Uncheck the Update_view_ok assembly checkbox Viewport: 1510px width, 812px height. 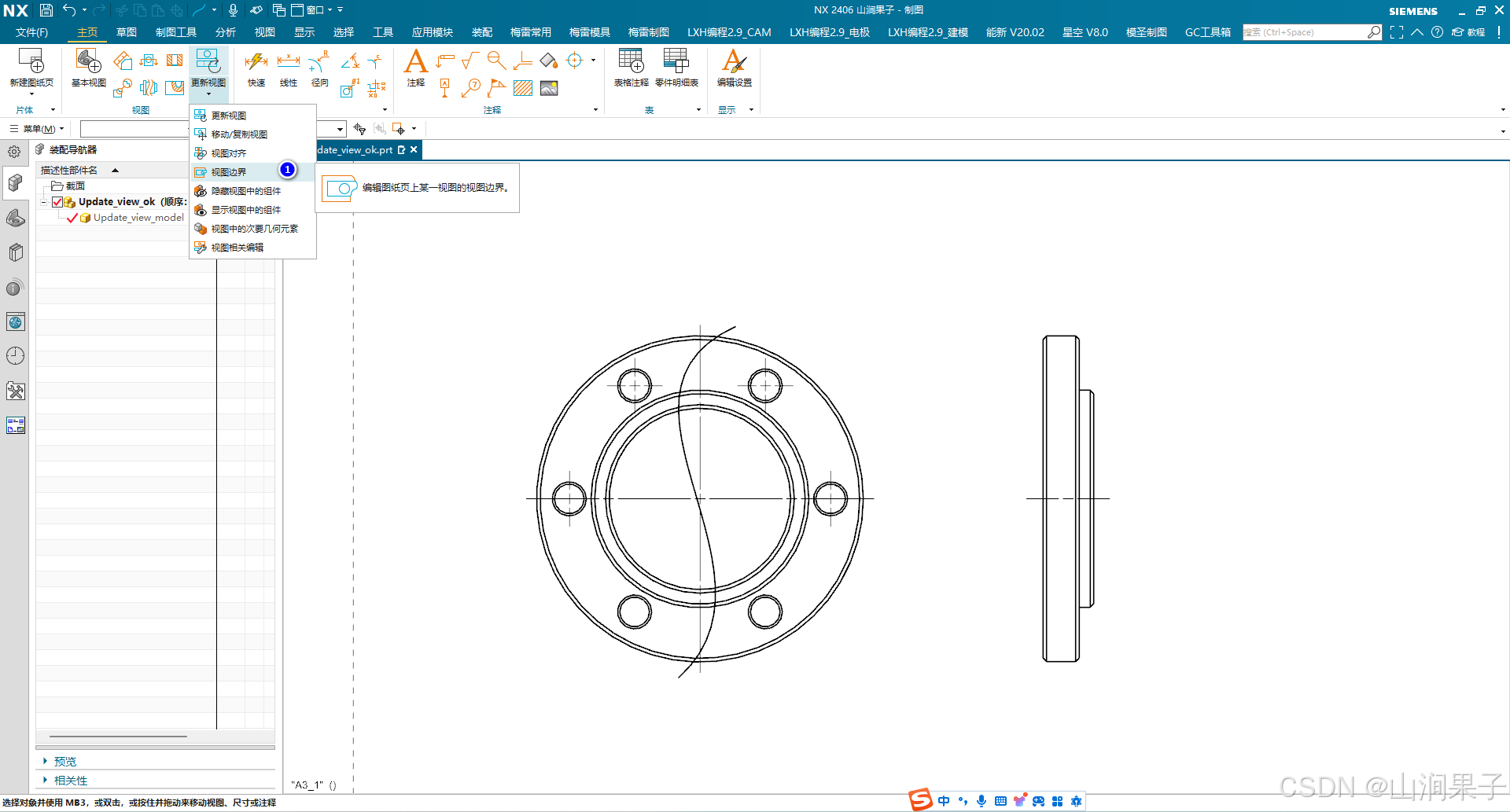[x=57, y=202]
